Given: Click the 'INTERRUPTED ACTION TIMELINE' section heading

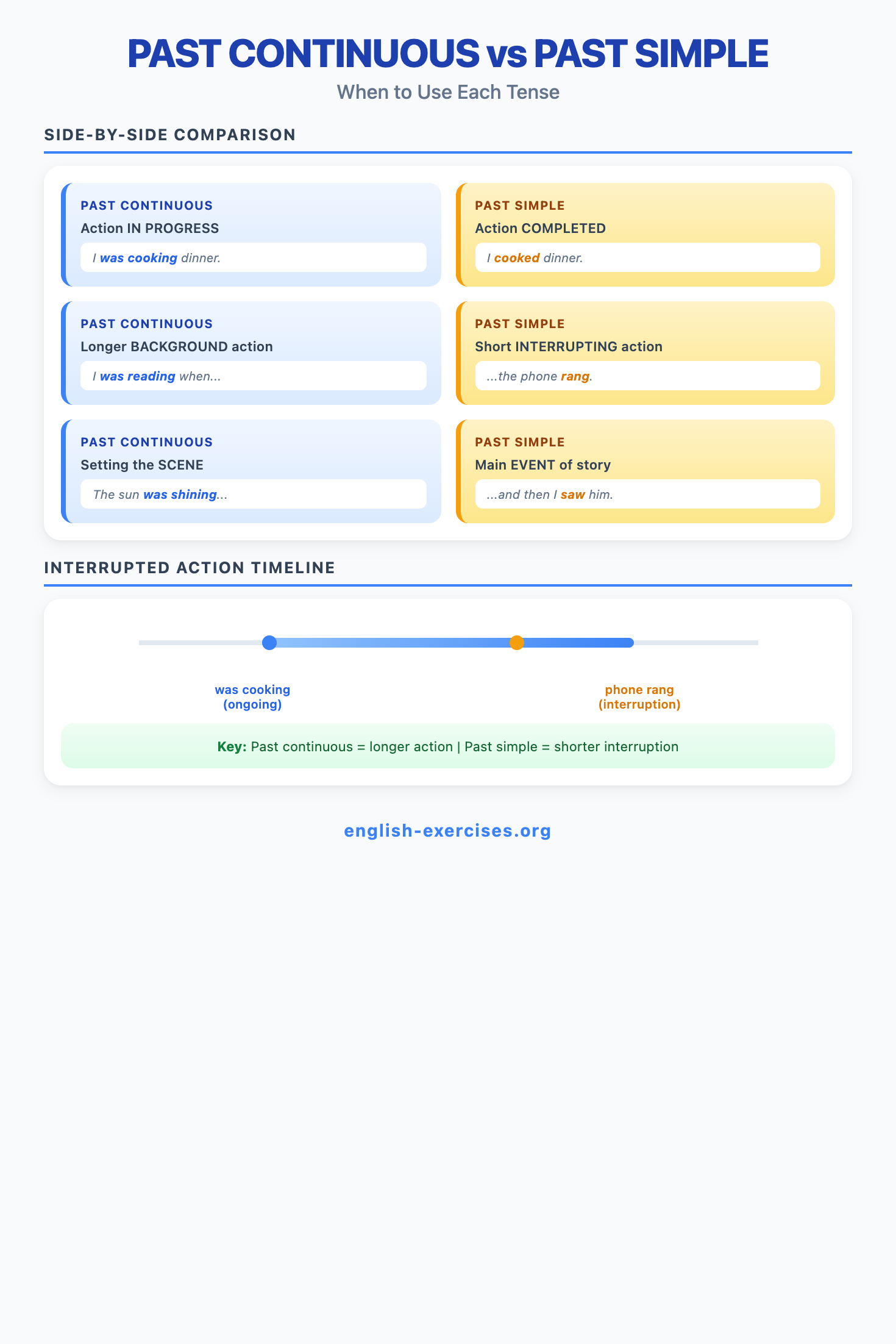Looking at the screenshot, I should [x=190, y=568].
